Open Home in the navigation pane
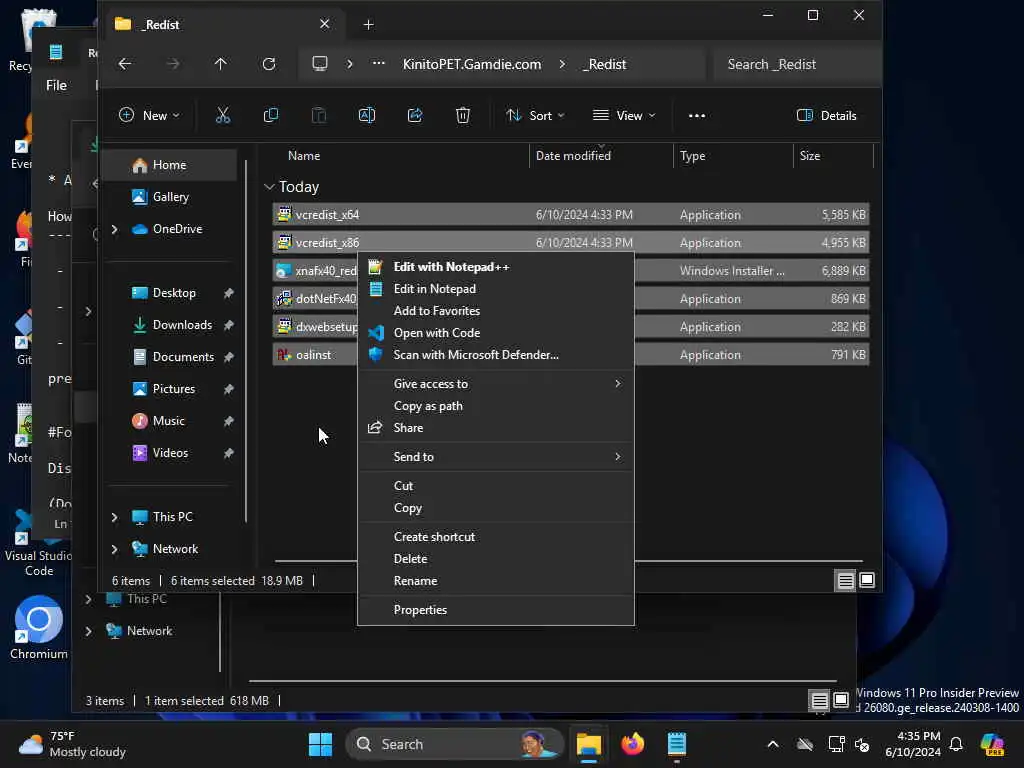Image resolution: width=1024 pixels, height=768 pixels. pyautogui.click(x=170, y=165)
